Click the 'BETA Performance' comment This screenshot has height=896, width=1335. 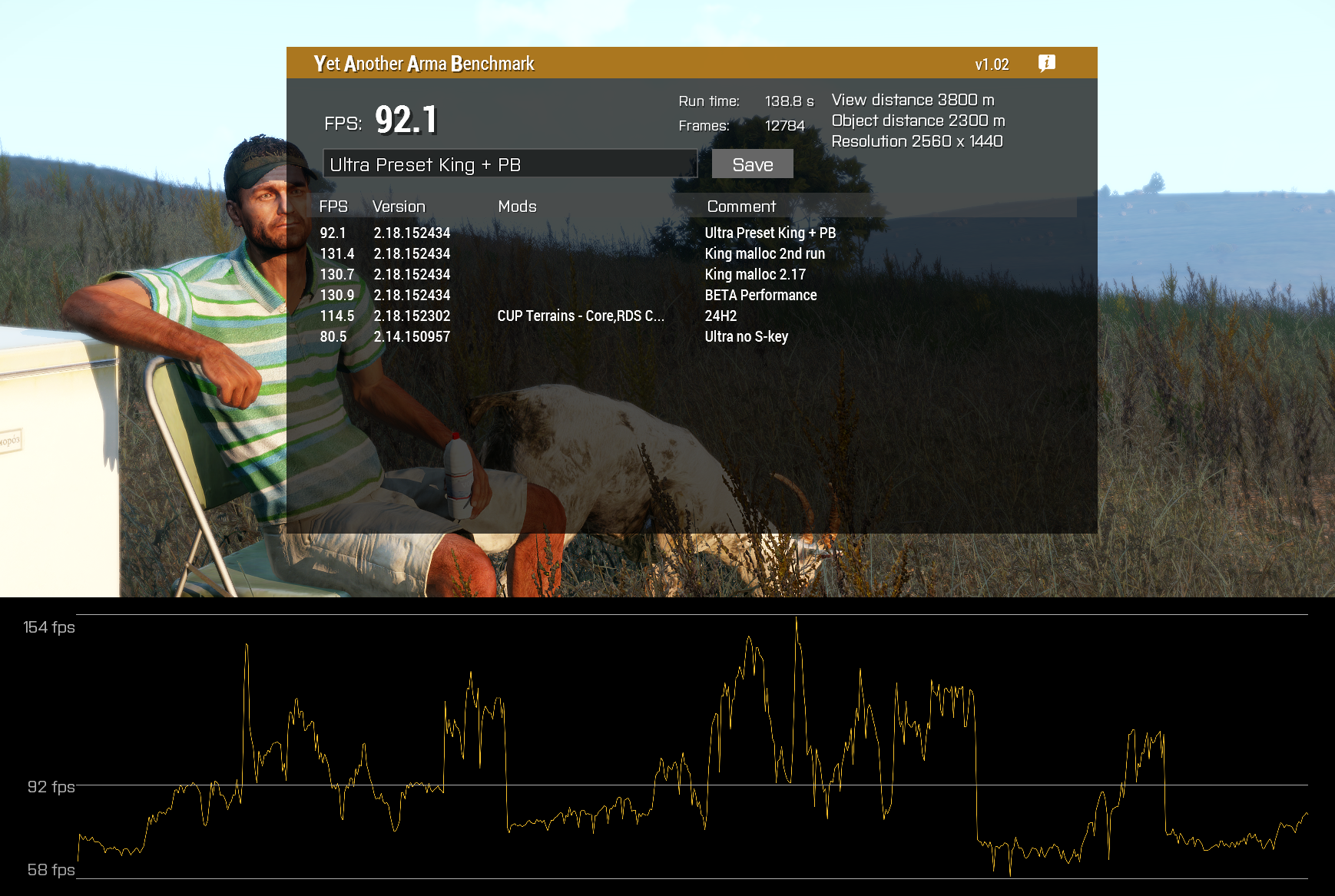coord(760,295)
